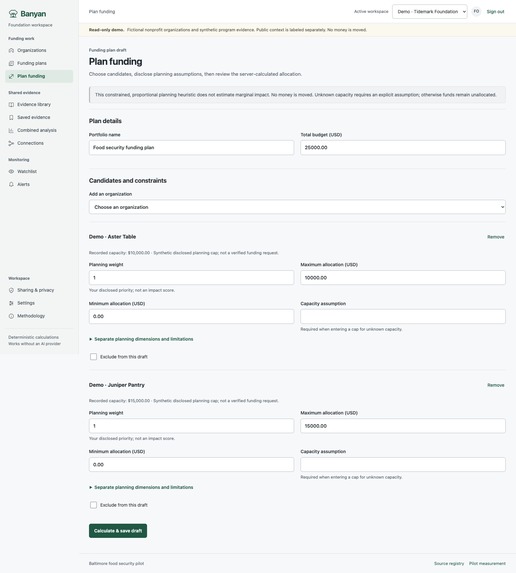516x573 pixels.
Task: Open Sharing & privacy settings
Action: pyautogui.click(x=39, y=290)
